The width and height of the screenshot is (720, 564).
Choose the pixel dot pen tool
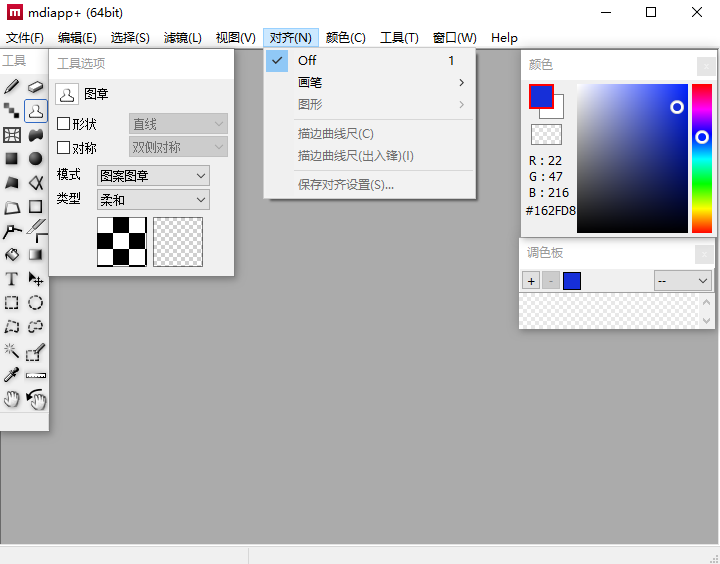[11, 111]
